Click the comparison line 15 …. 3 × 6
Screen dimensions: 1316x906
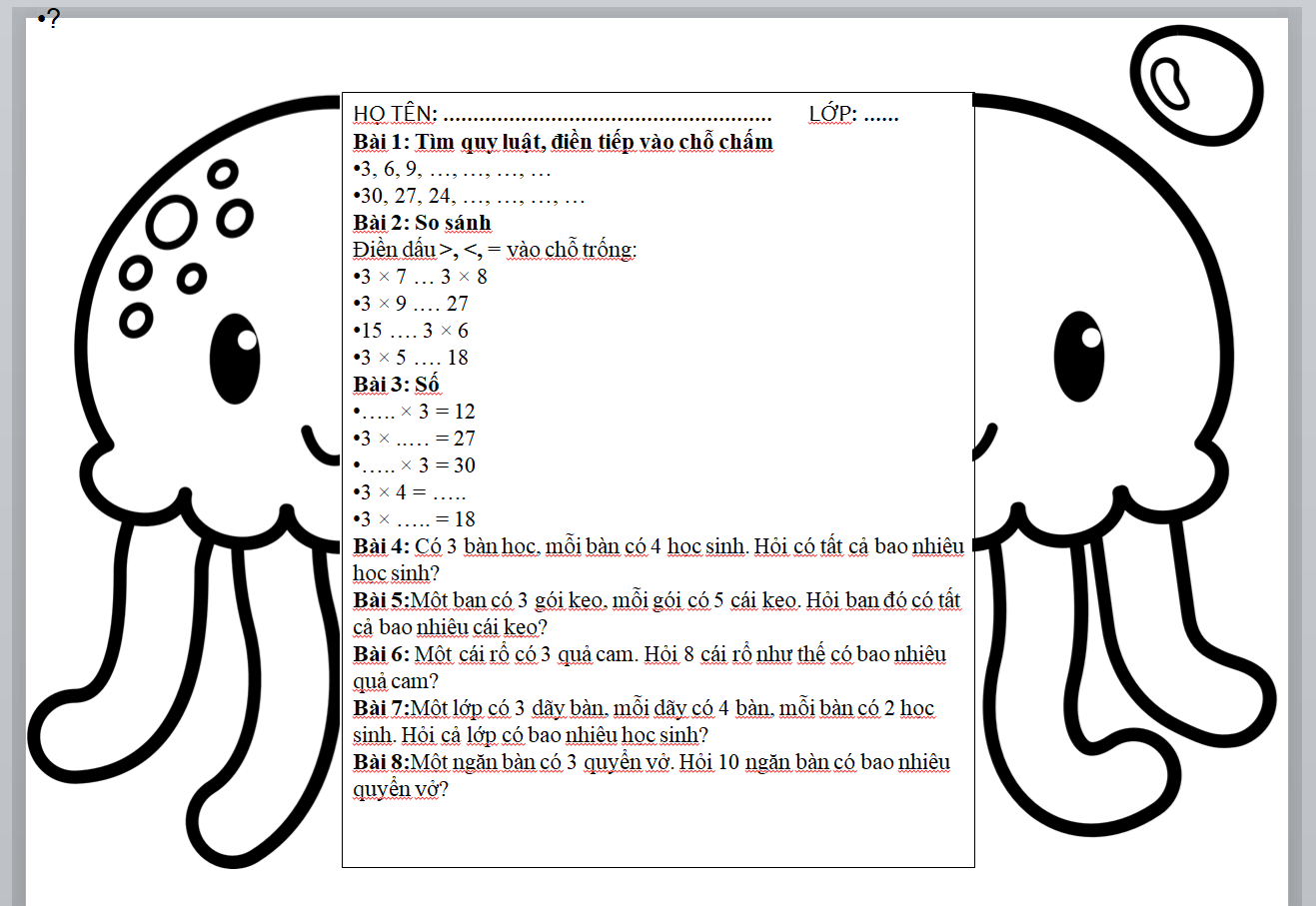414,331
